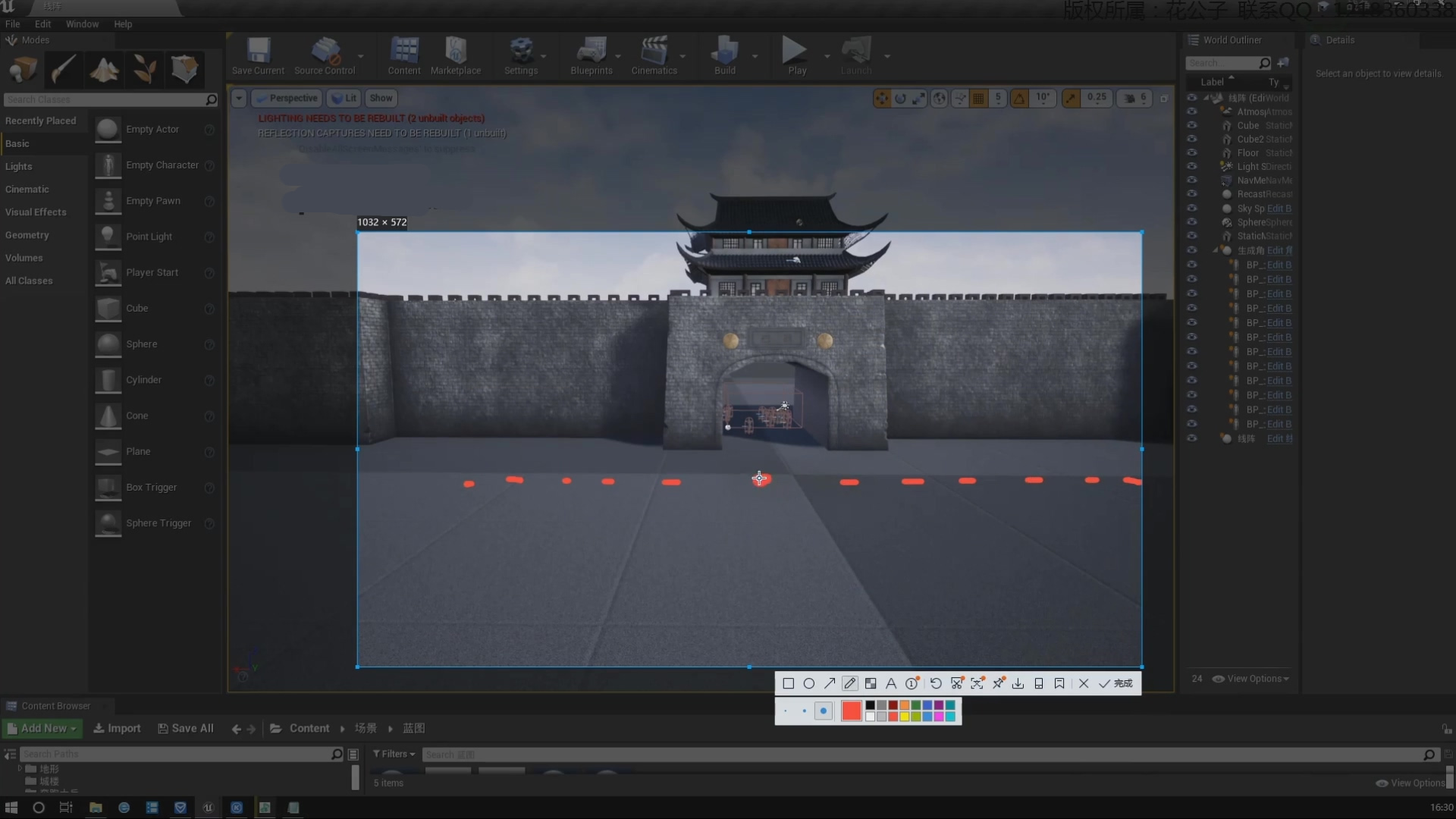This screenshot has width=1456, height=819.
Task: Click Save All button
Action: click(186, 729)
